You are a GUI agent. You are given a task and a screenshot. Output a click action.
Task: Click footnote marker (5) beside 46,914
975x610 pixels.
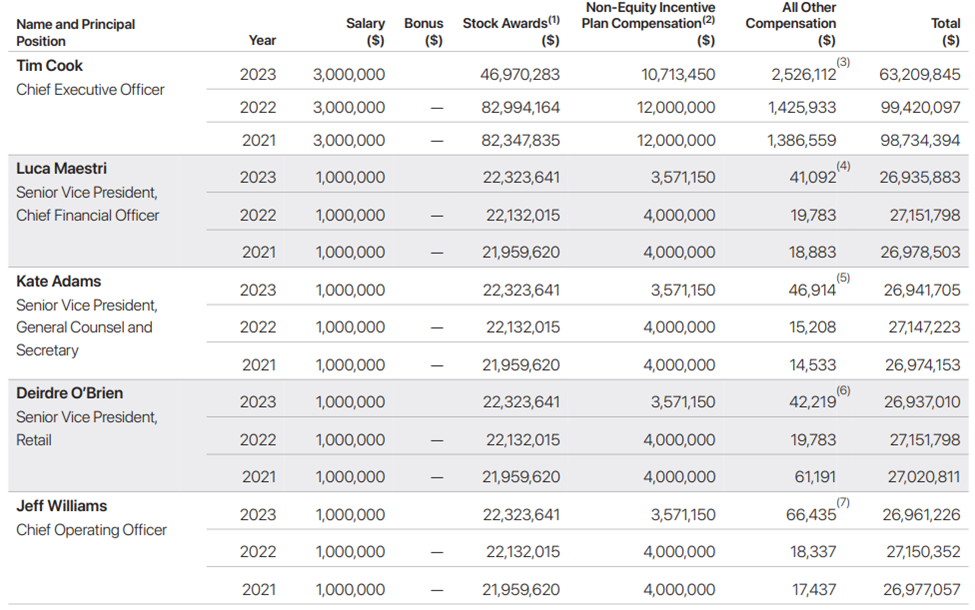843,278
